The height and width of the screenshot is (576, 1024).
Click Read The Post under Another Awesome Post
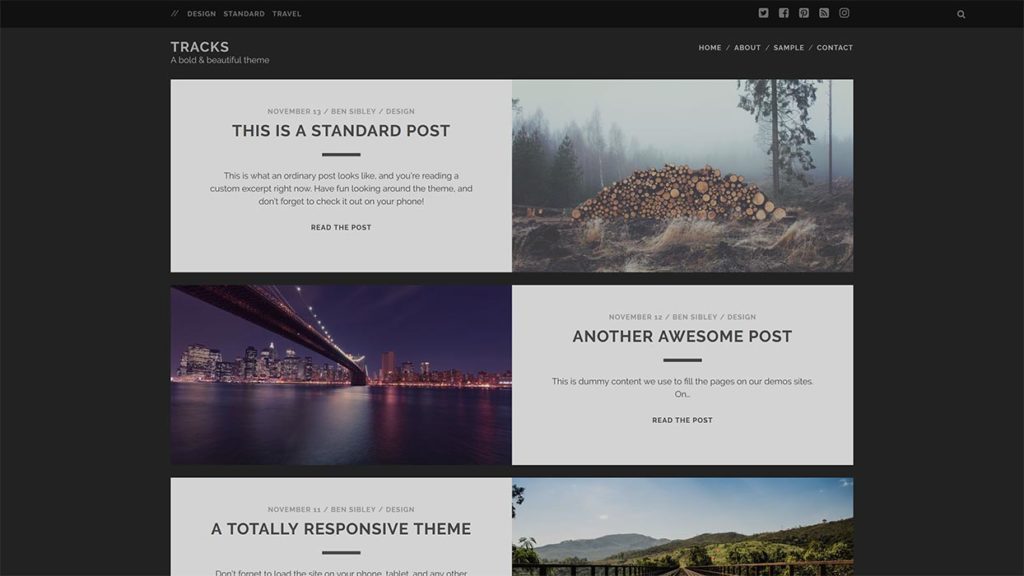tap(682, 421)
